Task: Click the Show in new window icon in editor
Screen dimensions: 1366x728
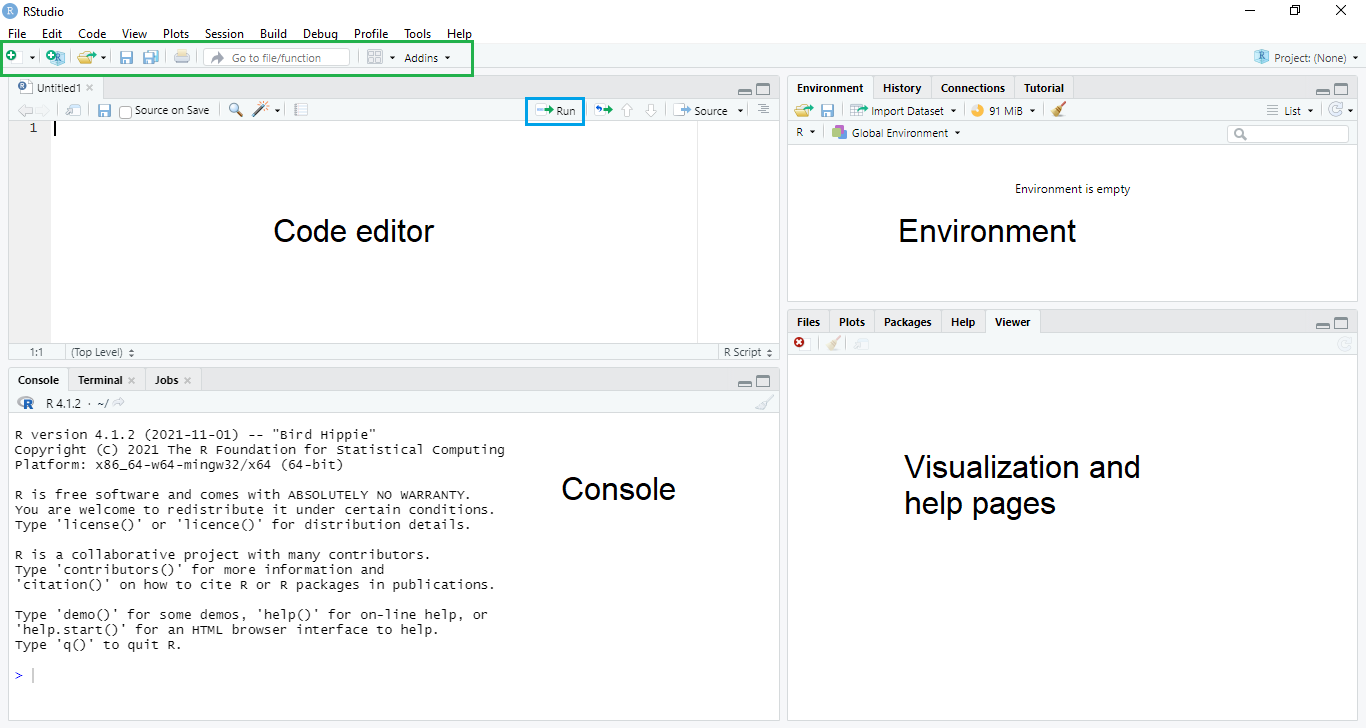Action: point(73,110)
